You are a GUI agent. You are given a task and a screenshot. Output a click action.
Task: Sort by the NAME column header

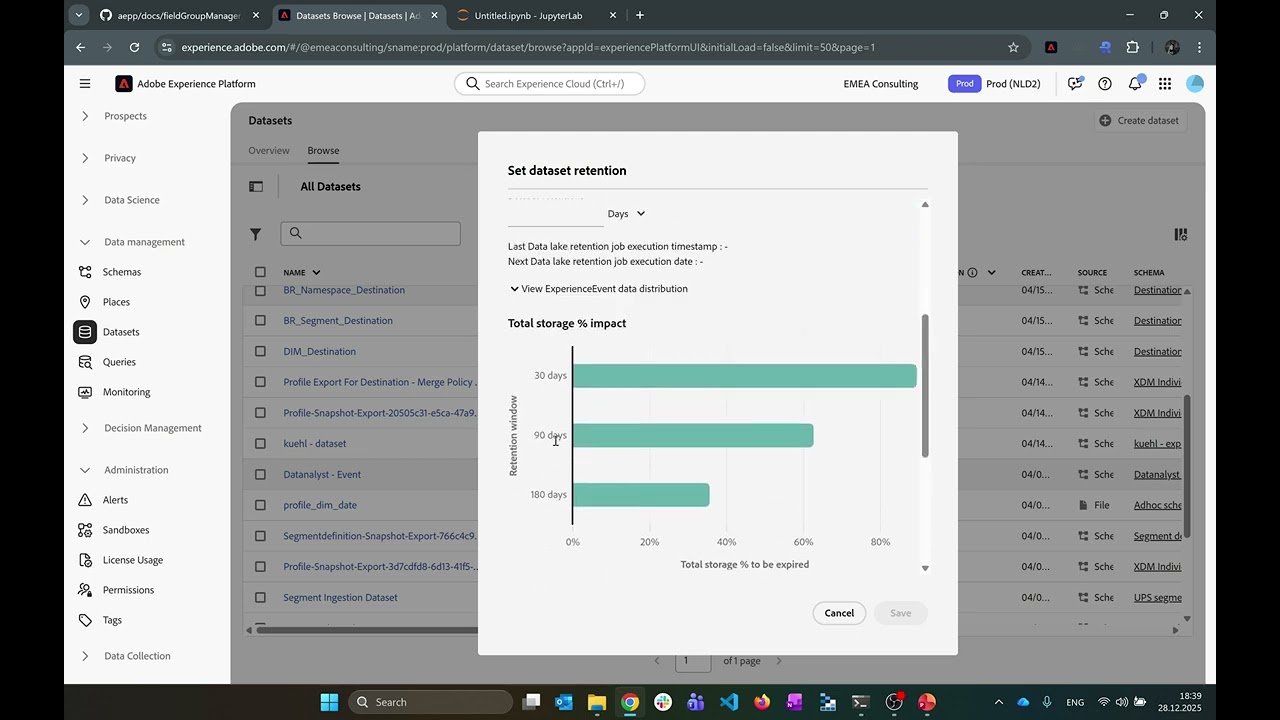coord(301,272)
